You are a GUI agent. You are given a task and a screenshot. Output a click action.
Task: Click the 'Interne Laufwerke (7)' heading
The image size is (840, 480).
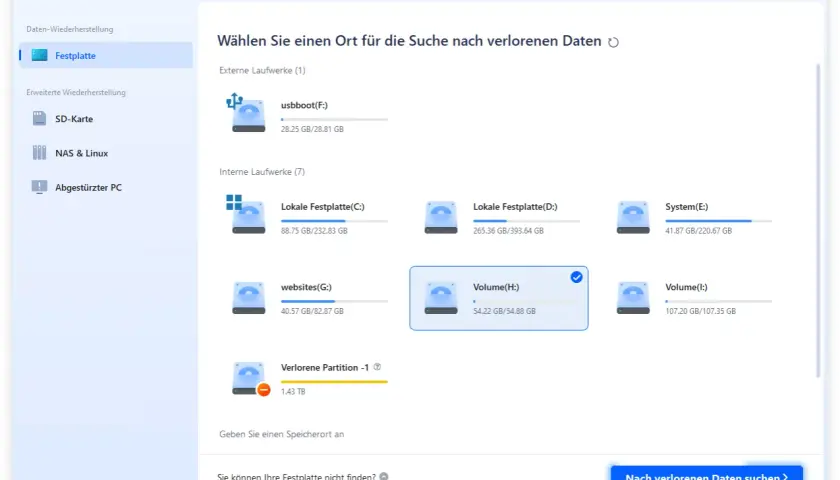[262, 171]
